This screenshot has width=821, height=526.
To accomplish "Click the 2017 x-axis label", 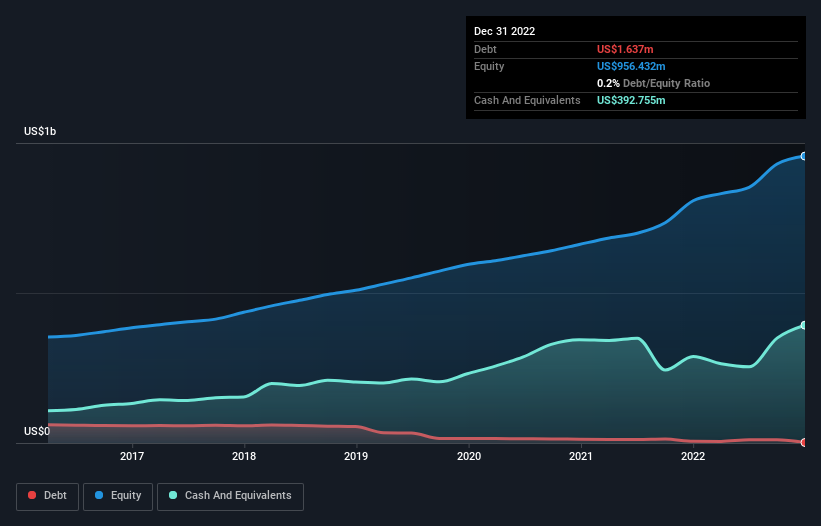I will [132, 456].
